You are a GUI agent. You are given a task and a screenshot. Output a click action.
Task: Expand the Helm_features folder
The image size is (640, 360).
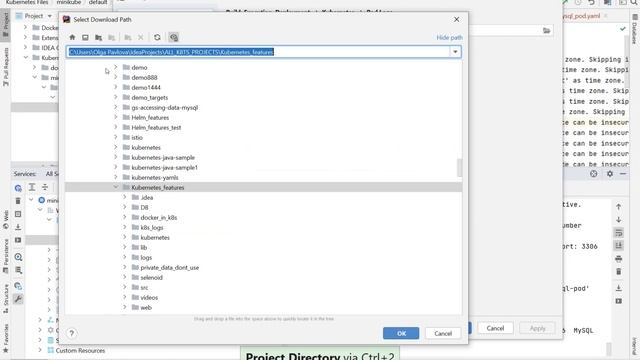click(116, 117)
